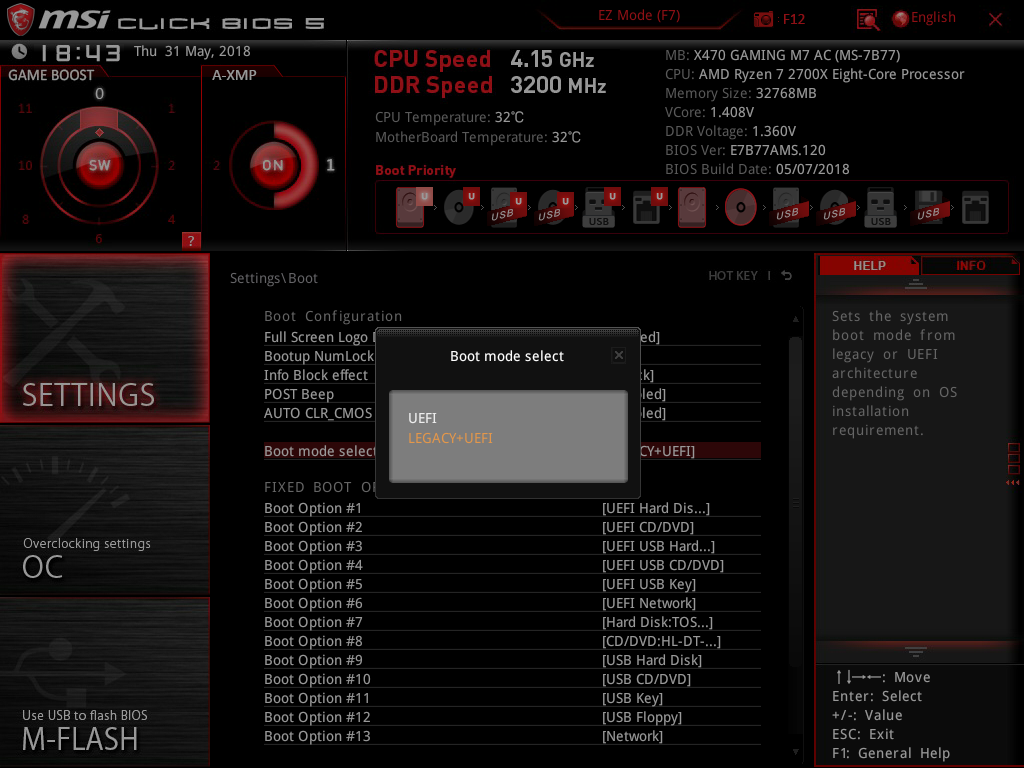The image size is (1024, 768).
Task: Click the Boot Option #12 USB Floppy value
Action: (x=641, y=717)
